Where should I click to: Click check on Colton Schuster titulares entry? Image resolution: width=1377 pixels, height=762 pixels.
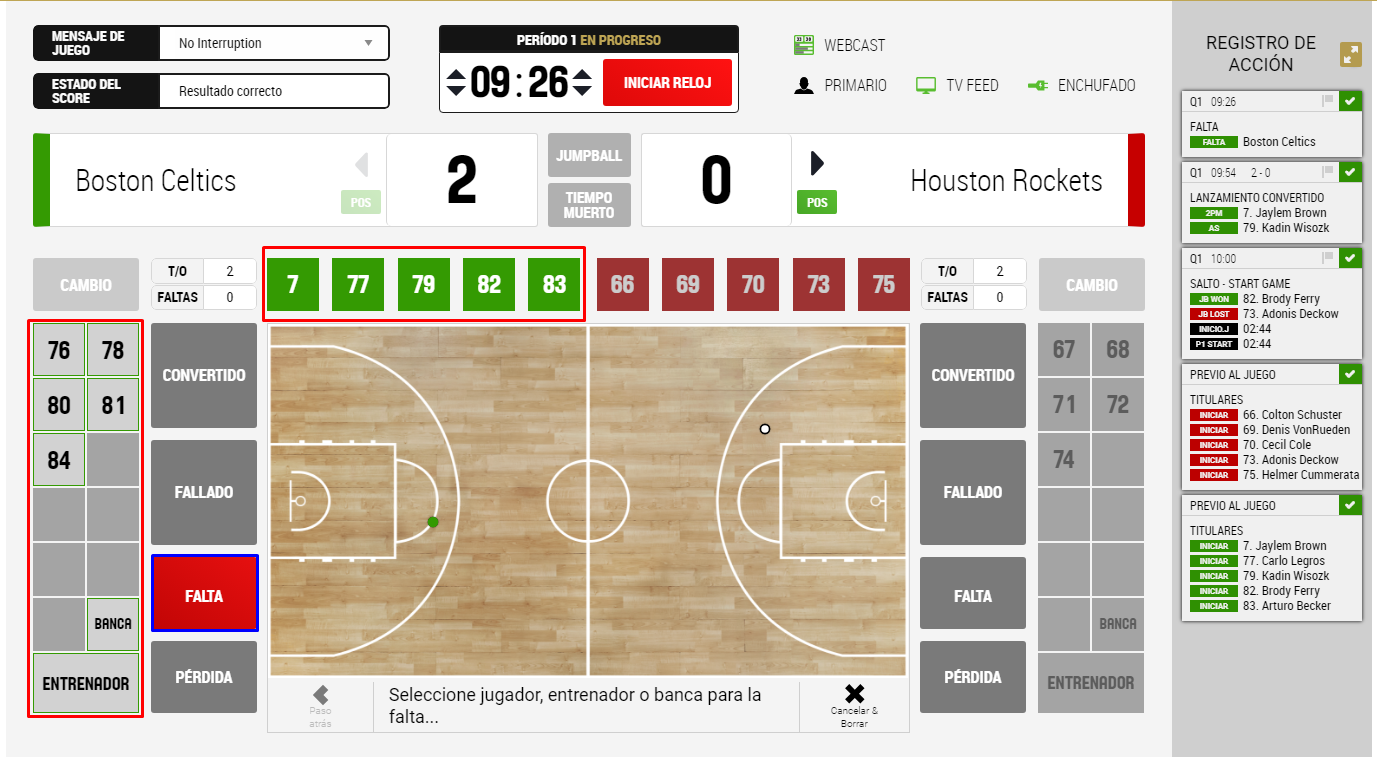coord(1350,374)
